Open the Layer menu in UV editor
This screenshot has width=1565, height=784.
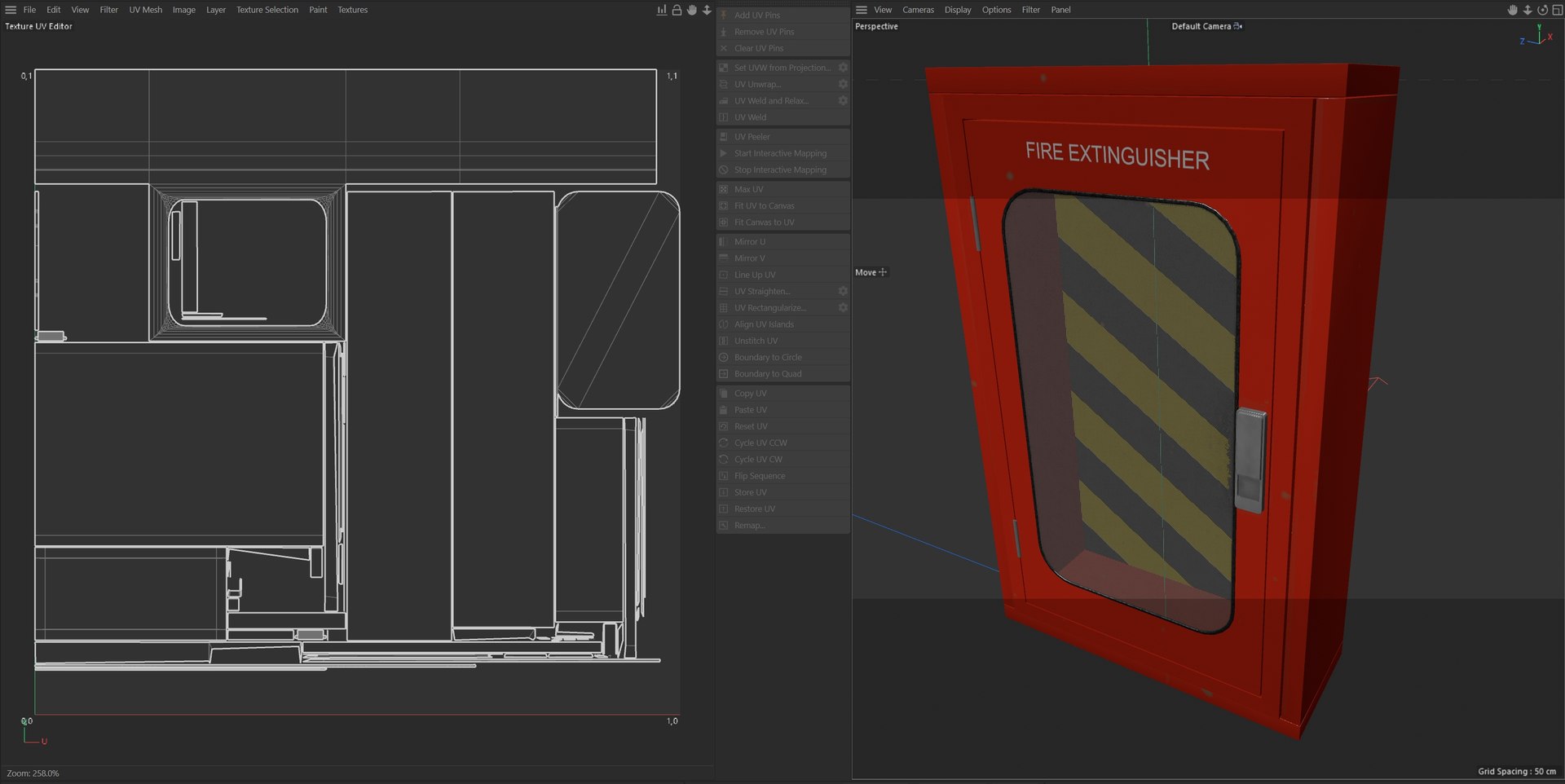click(216, 10)
